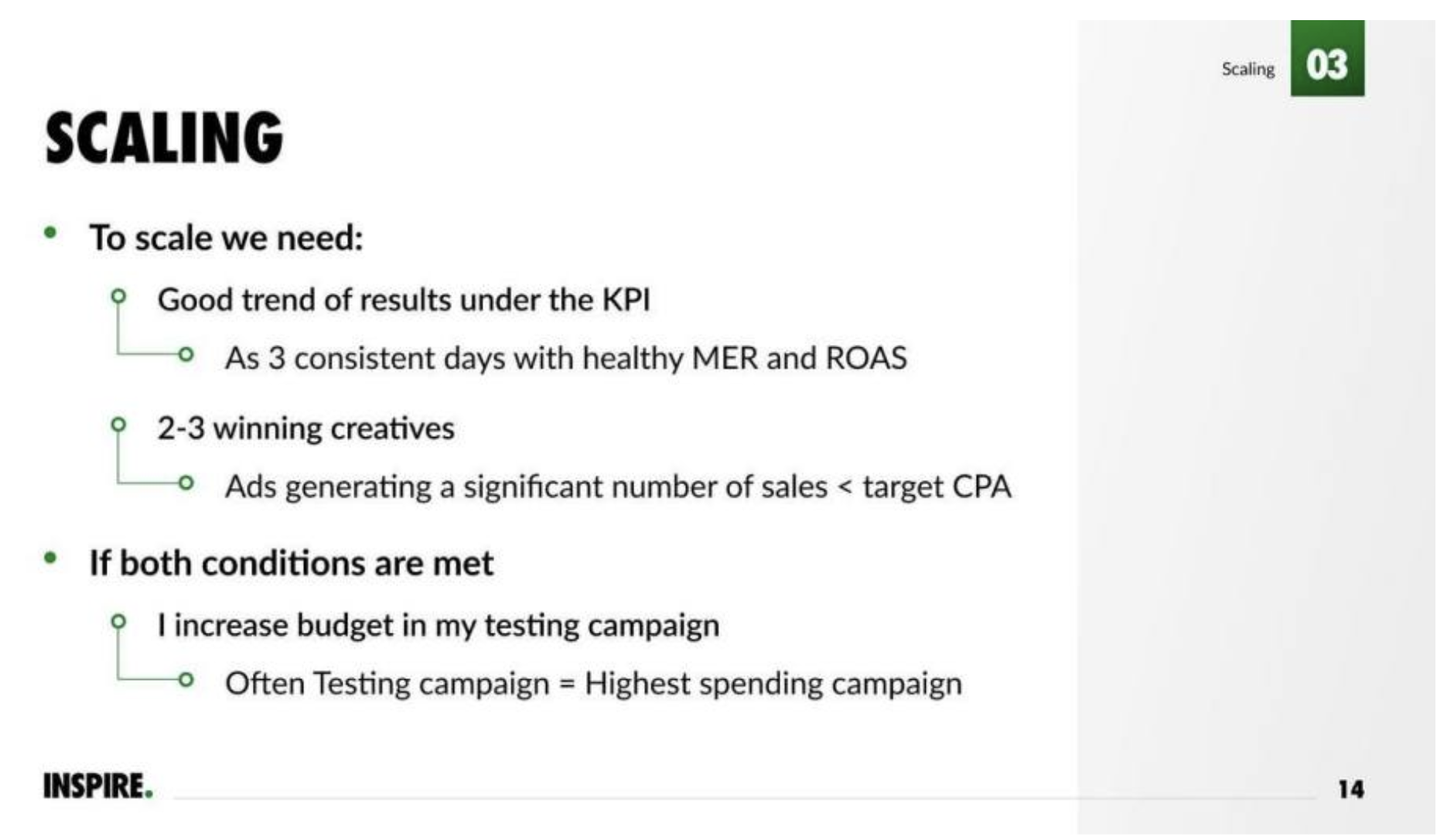Click the sub-bullet circle before "Ads generating"
Viewport: 1437px width, 840px height.
(186, 483)
